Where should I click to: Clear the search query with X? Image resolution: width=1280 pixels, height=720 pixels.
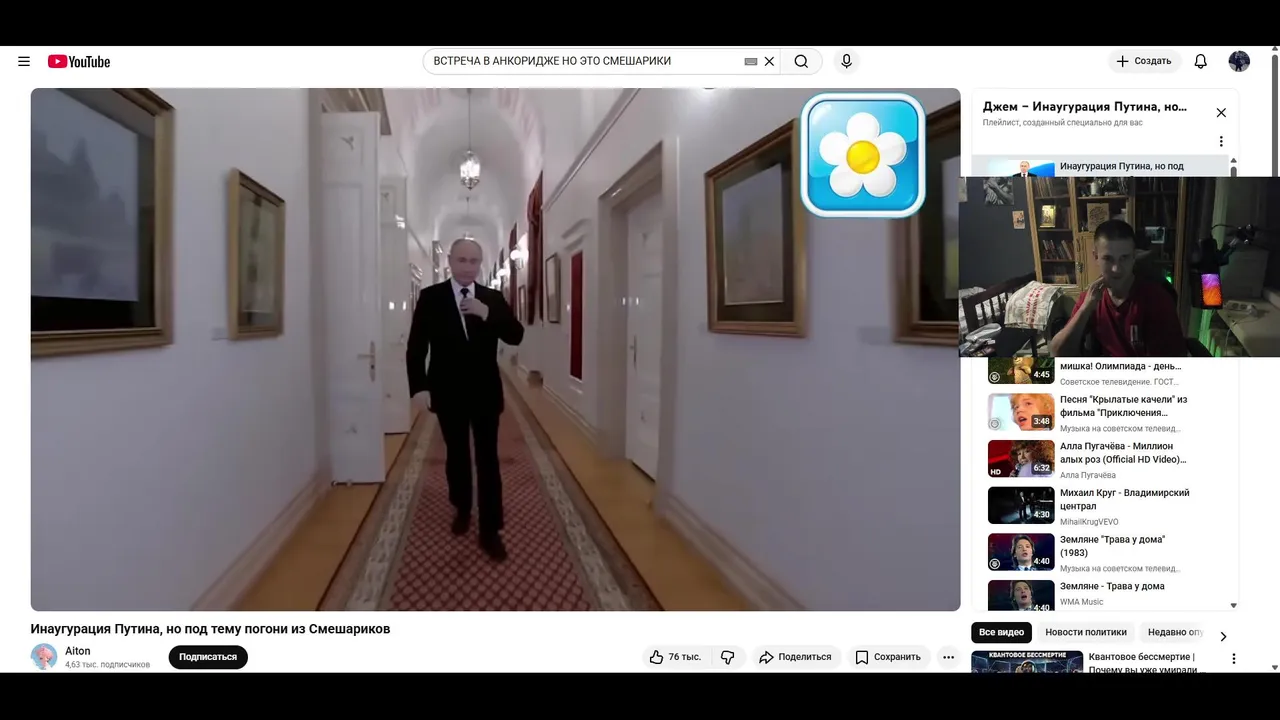pyautogui.click(x=769, y=61)
